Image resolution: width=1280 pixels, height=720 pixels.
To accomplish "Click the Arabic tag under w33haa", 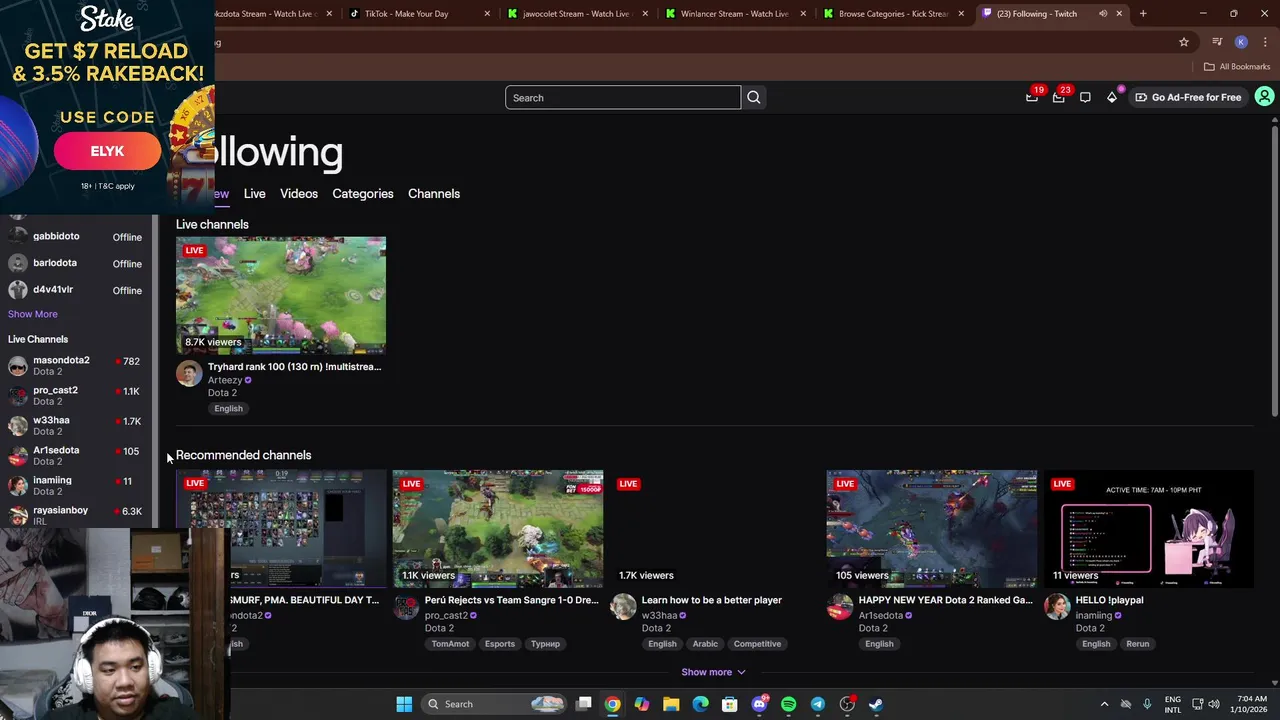I will [705, 644].
